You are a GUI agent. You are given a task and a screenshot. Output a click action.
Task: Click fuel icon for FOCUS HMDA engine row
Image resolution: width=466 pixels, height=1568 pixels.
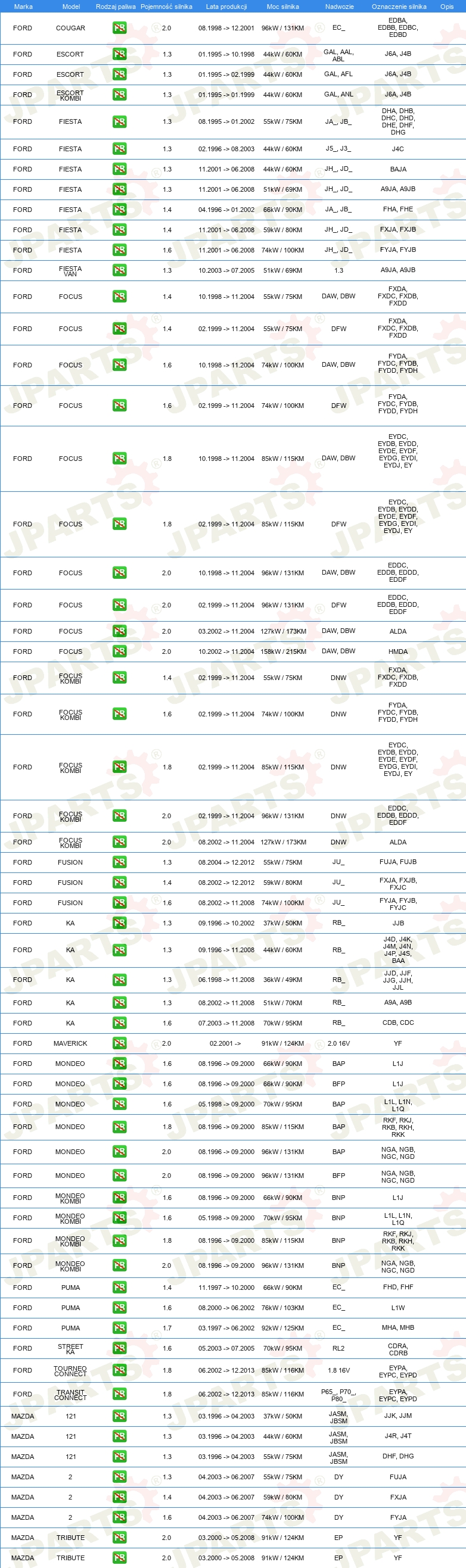point(119,651)
